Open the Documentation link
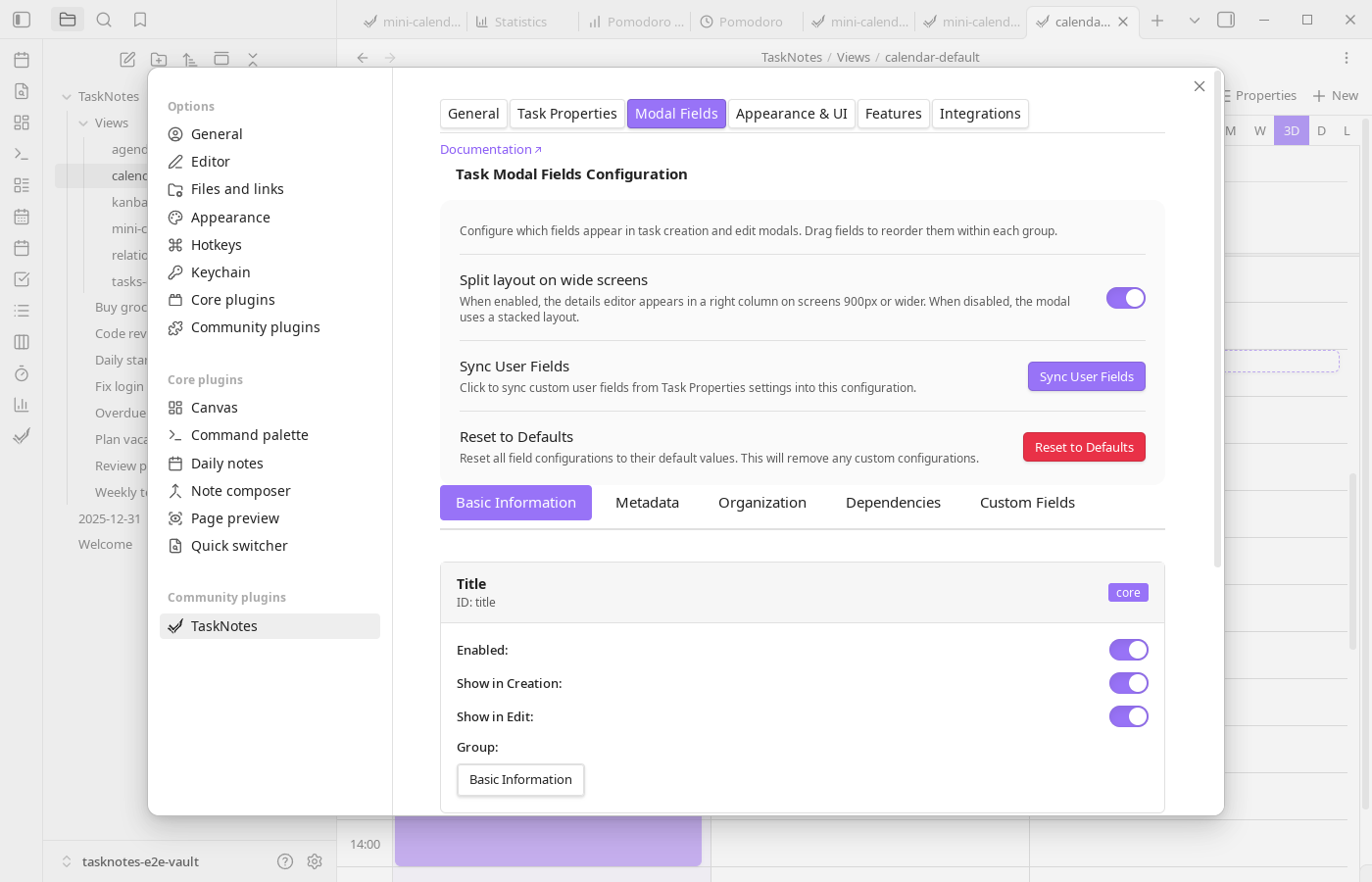Image resolution: width=1372 pixels, height=882 pixels. (x=485, y=149)
